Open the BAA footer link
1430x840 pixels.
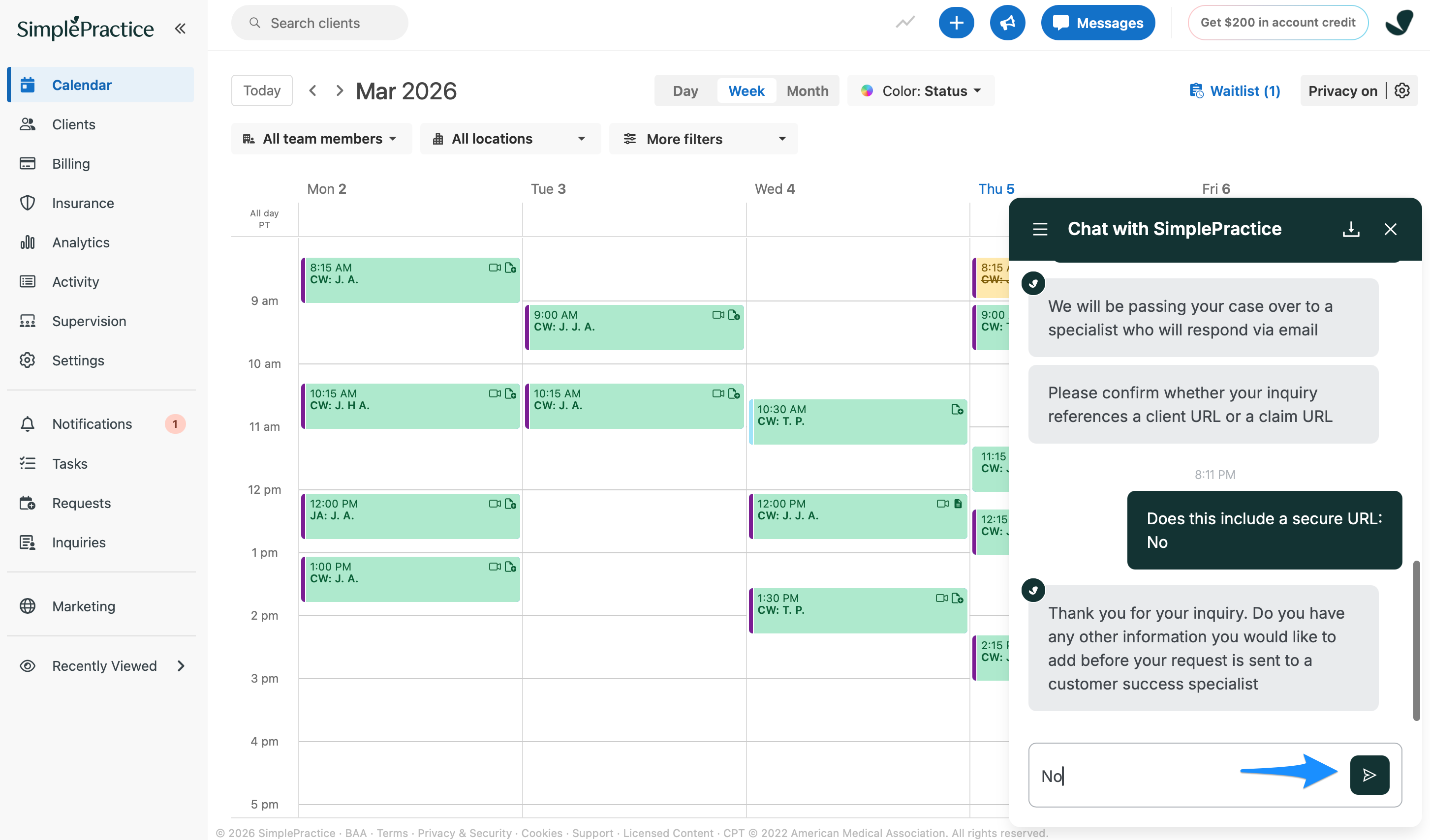point(356,833)
